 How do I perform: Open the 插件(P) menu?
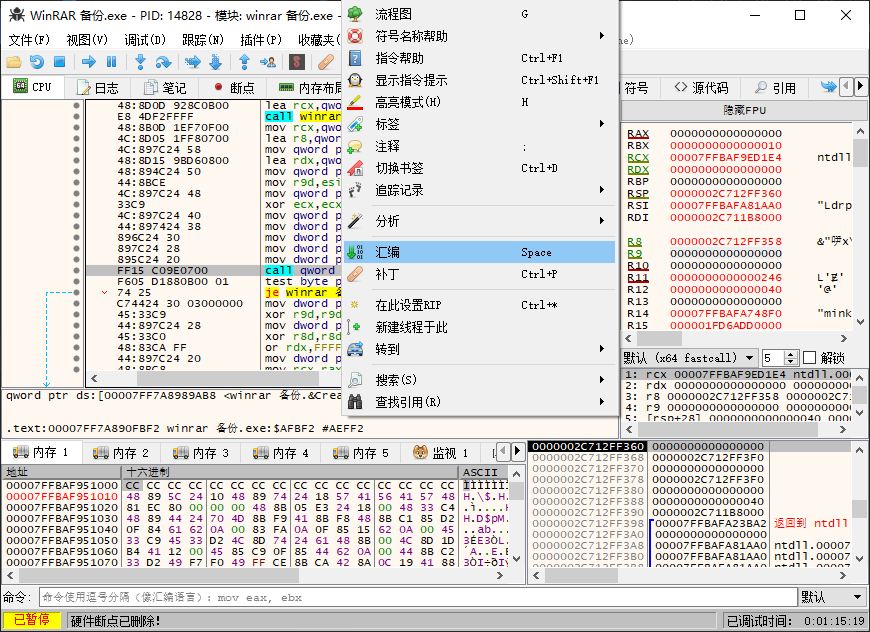[x=261, y=40]
